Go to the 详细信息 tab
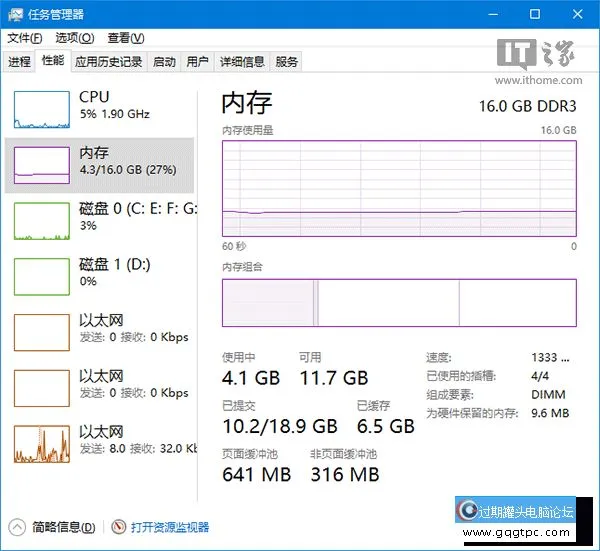 coord(242,62)
